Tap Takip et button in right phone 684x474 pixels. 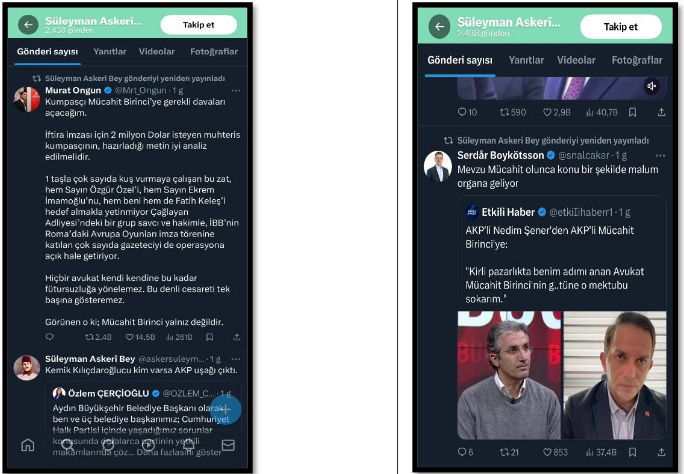coord(621,27)
